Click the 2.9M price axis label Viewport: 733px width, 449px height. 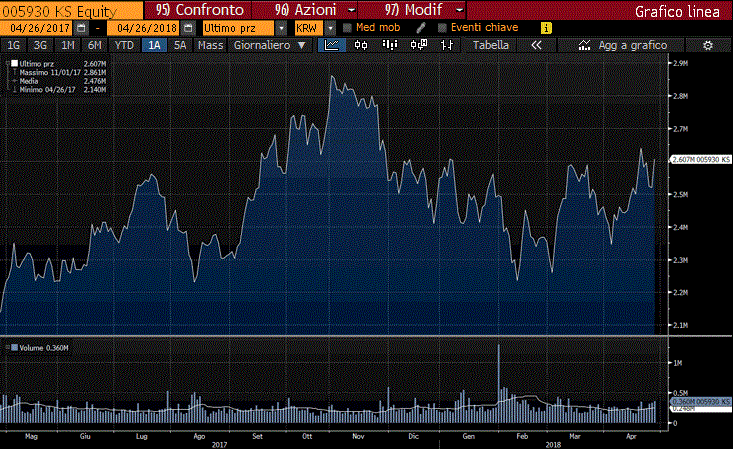(x=680, y=63)
